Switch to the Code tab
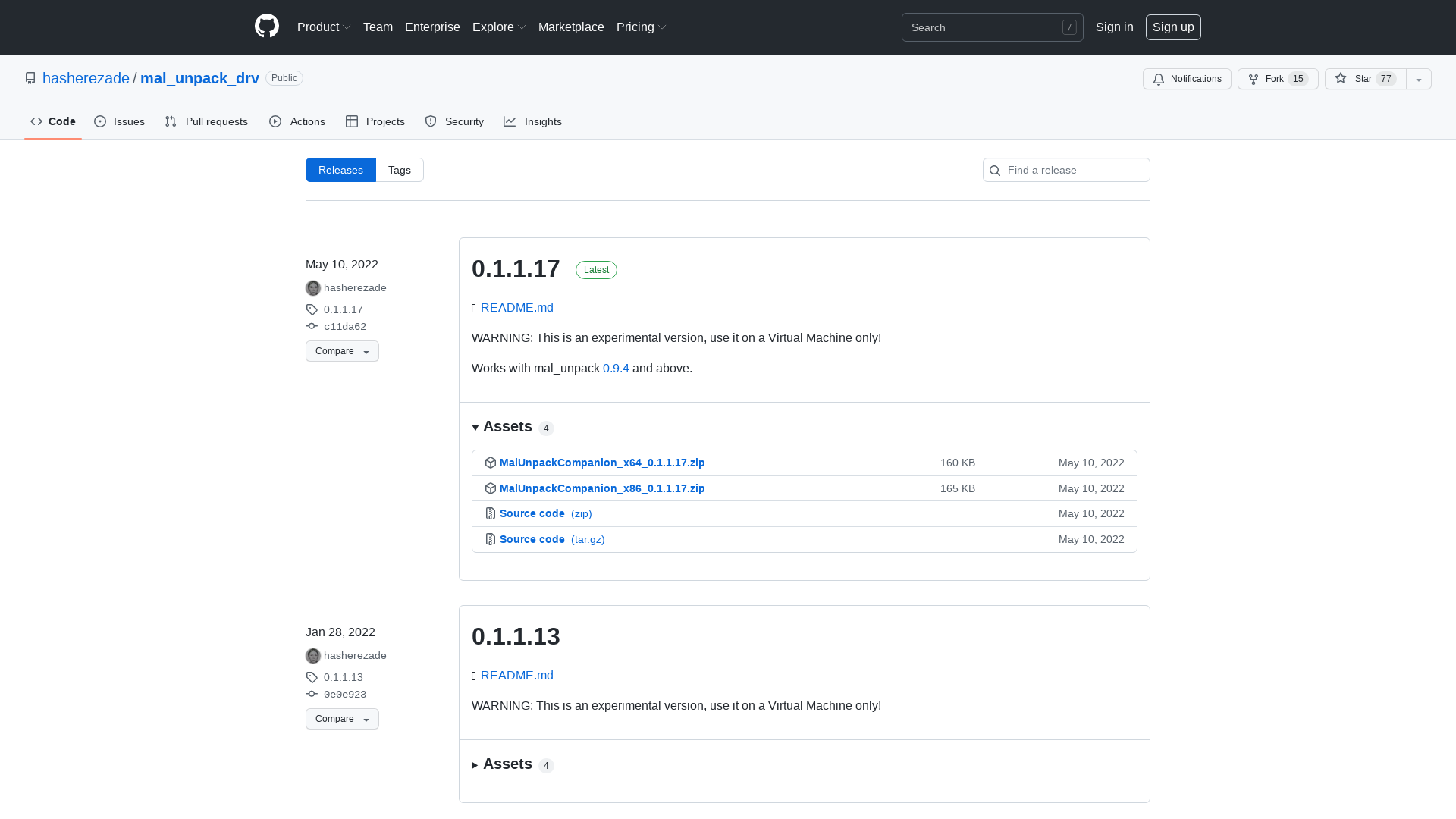 pyautogui.click(x=53, y=121)
